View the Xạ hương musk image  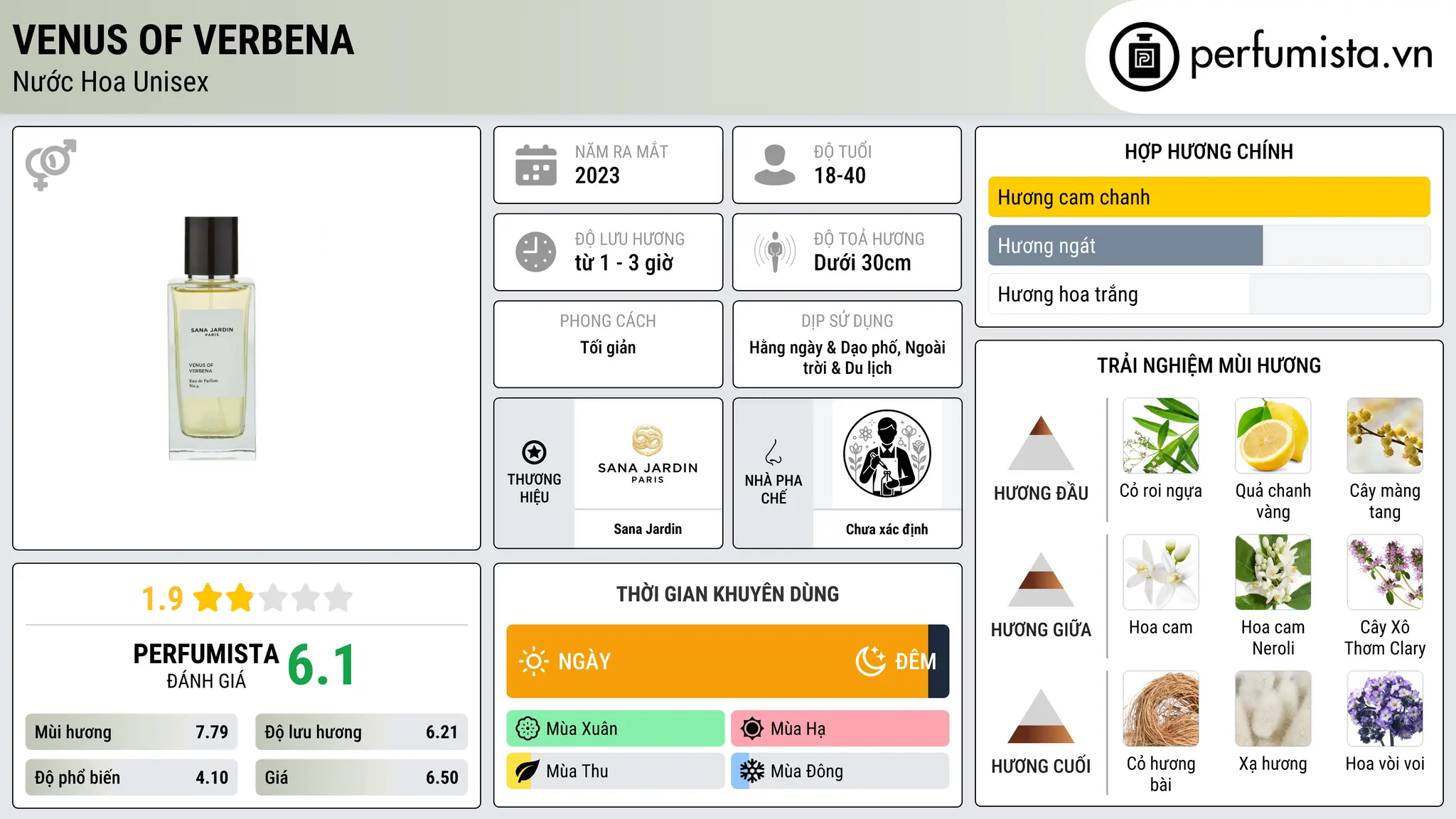tap(1273, 709)
